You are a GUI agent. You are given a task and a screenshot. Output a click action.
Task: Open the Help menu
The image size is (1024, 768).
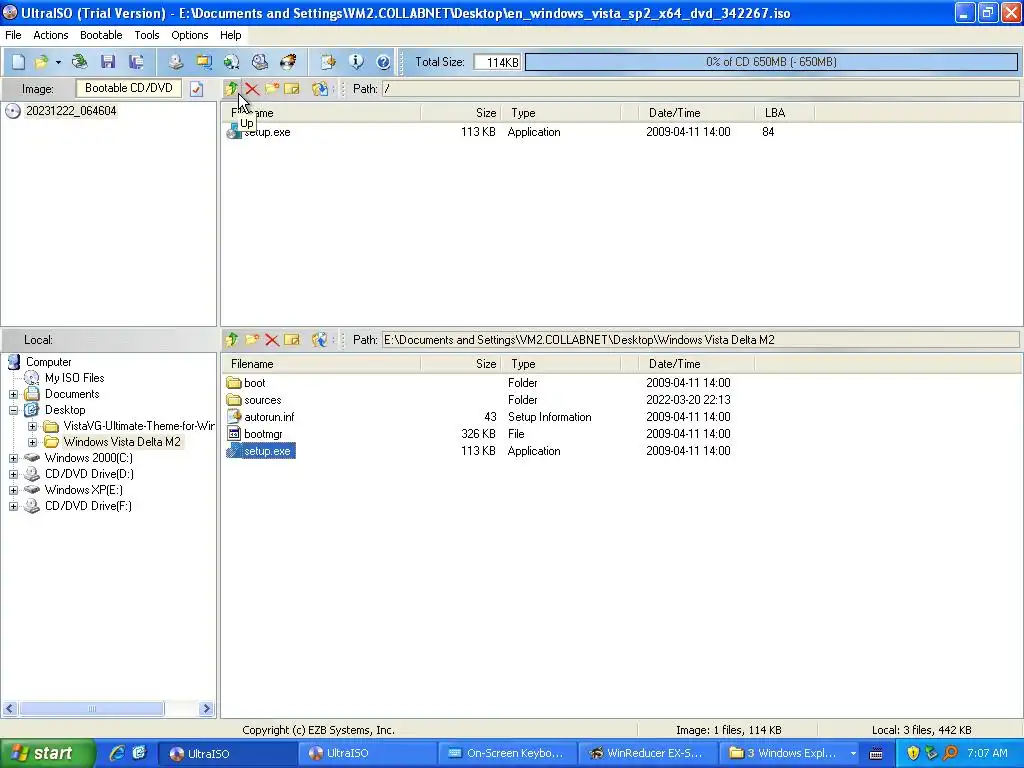[231, 35]
